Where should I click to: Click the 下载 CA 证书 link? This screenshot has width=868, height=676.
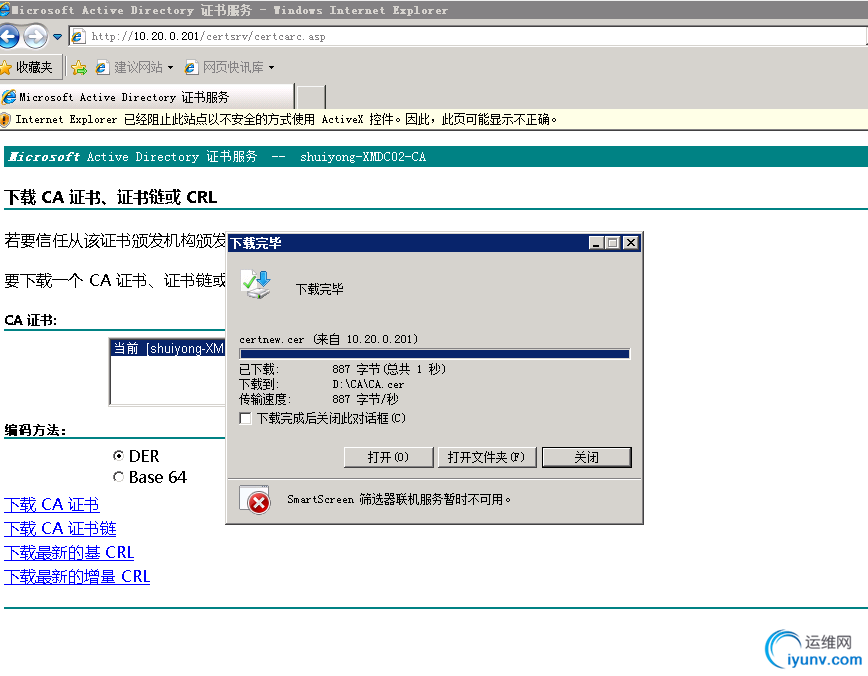pos(51,504)
